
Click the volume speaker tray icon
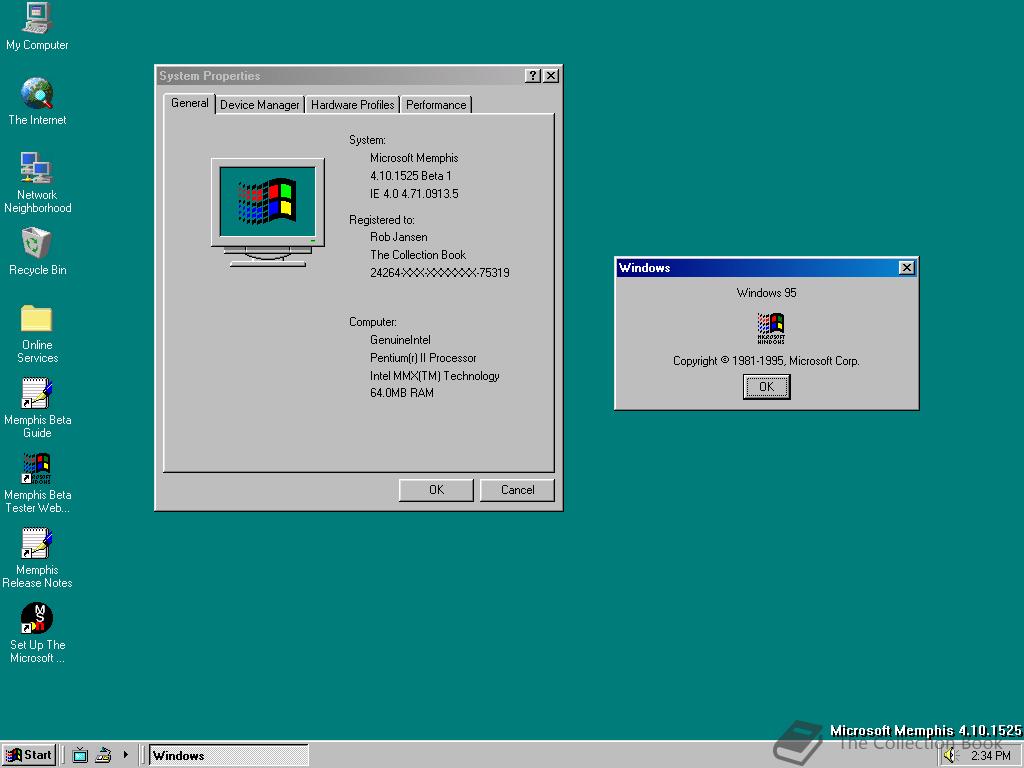click(x=950, y=756)
